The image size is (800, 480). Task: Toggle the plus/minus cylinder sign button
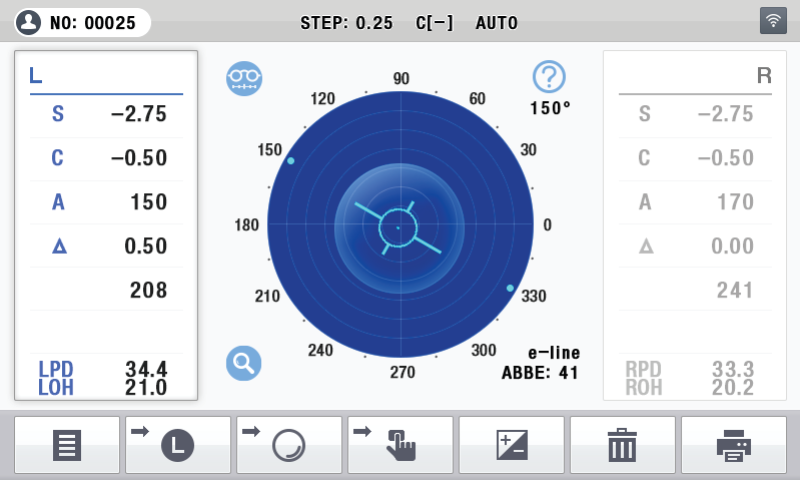pos(511,445)
